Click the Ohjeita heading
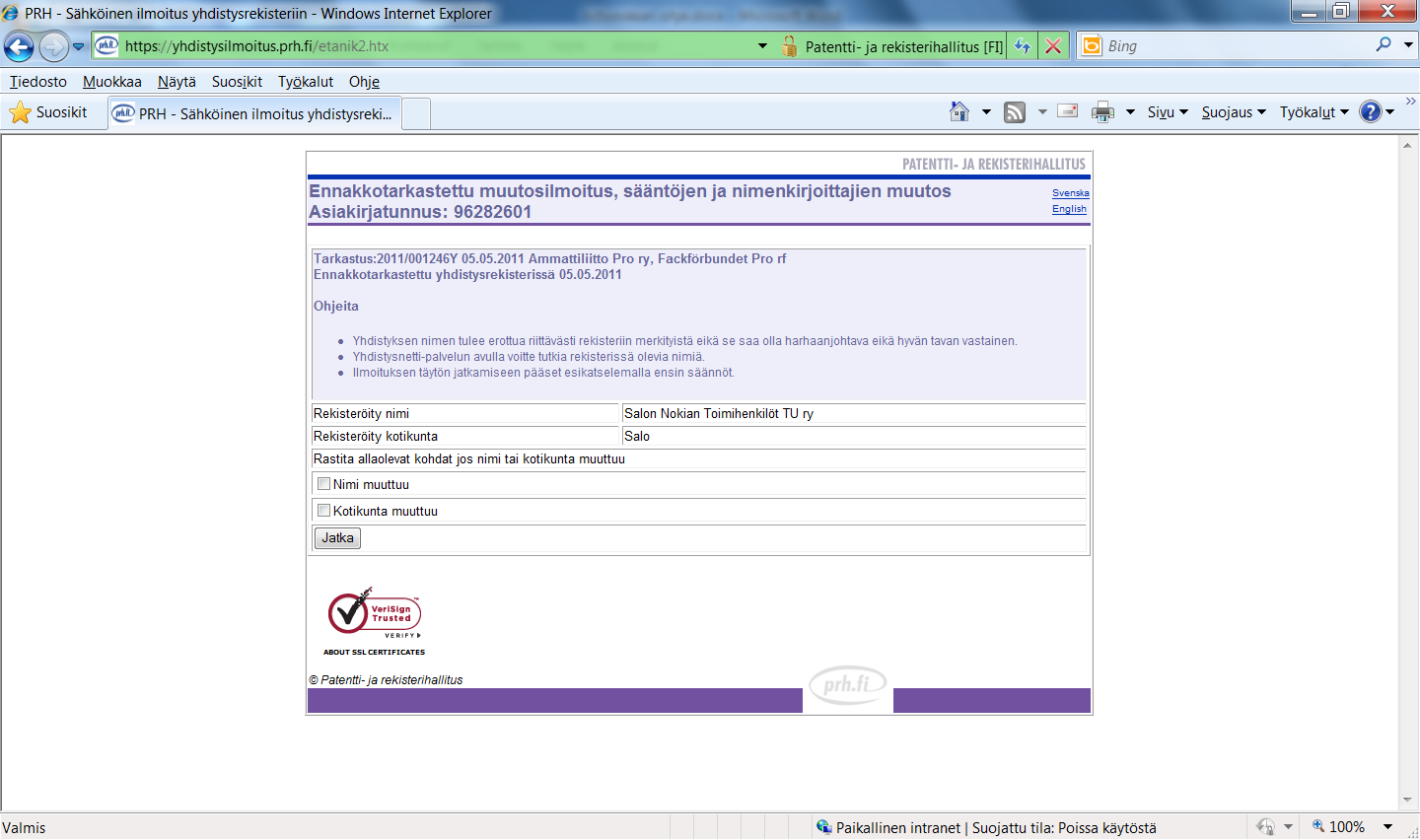Screen dimensions: 1420x840 pos(336,307)
